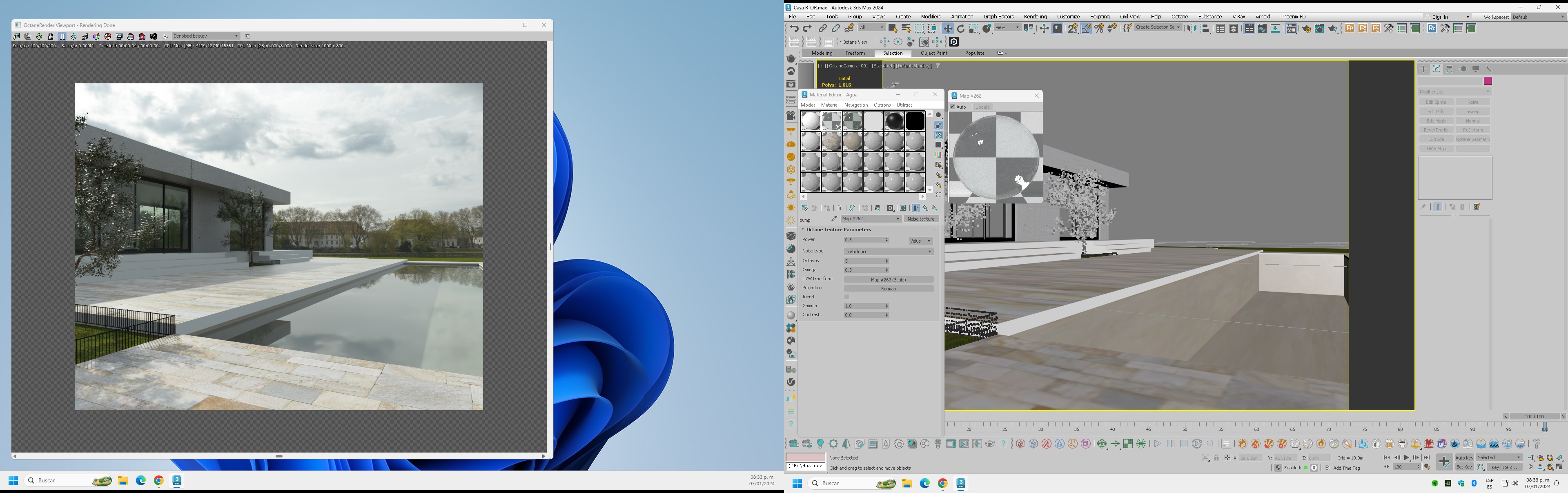This screenshot has width=1568, height=493.
Task: Enable the Invert checkbox
Action: click(847, 297)
